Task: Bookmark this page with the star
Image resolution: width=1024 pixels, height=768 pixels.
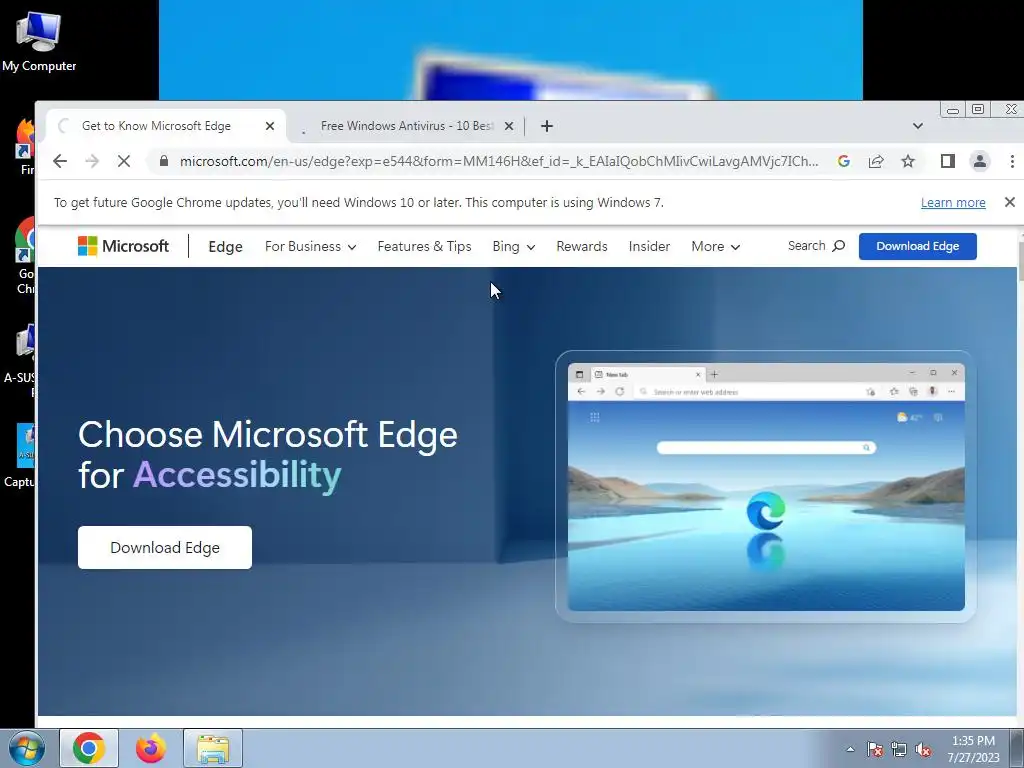Action: click(908, 161)
